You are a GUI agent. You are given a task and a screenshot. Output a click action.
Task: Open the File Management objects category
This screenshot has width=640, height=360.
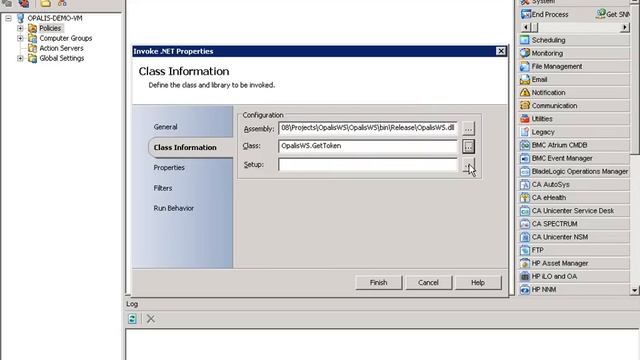point(574,66)
